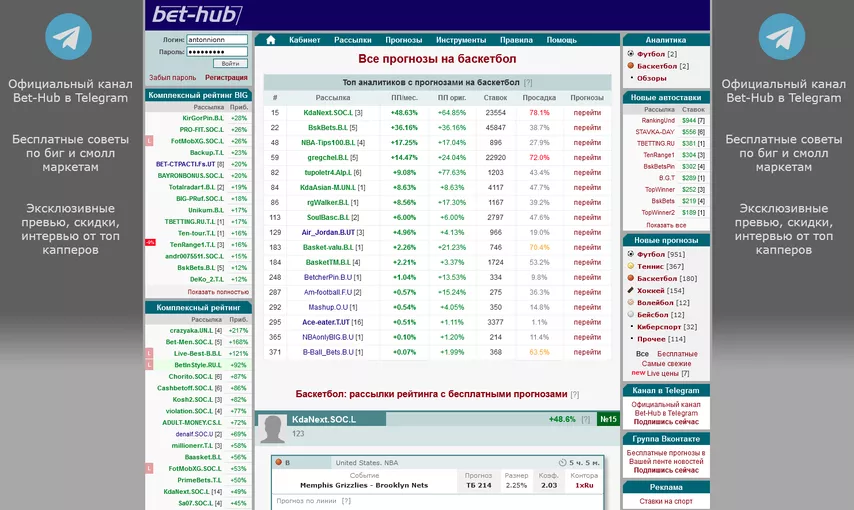Open Прочее forecasts link
The height and width of the screenshot is (510, 854).
click(651, 339)
